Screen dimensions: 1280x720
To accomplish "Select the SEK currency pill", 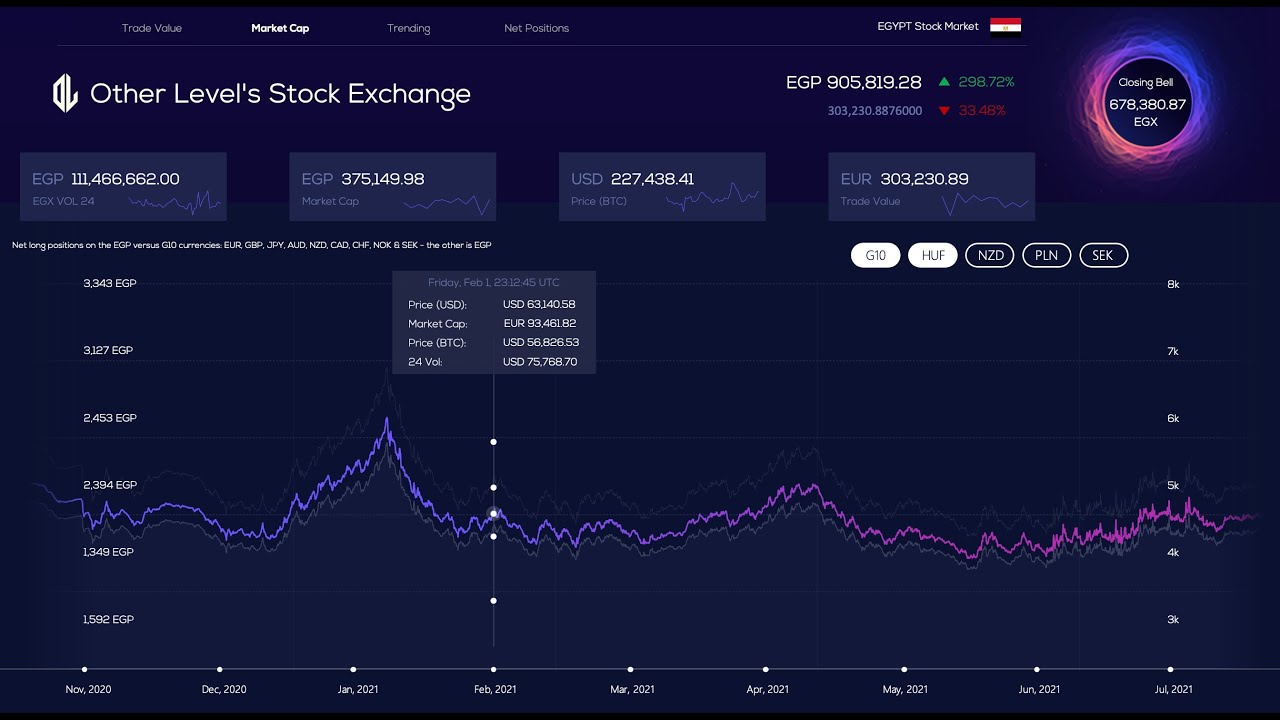I will click(x=1102, y=256).
